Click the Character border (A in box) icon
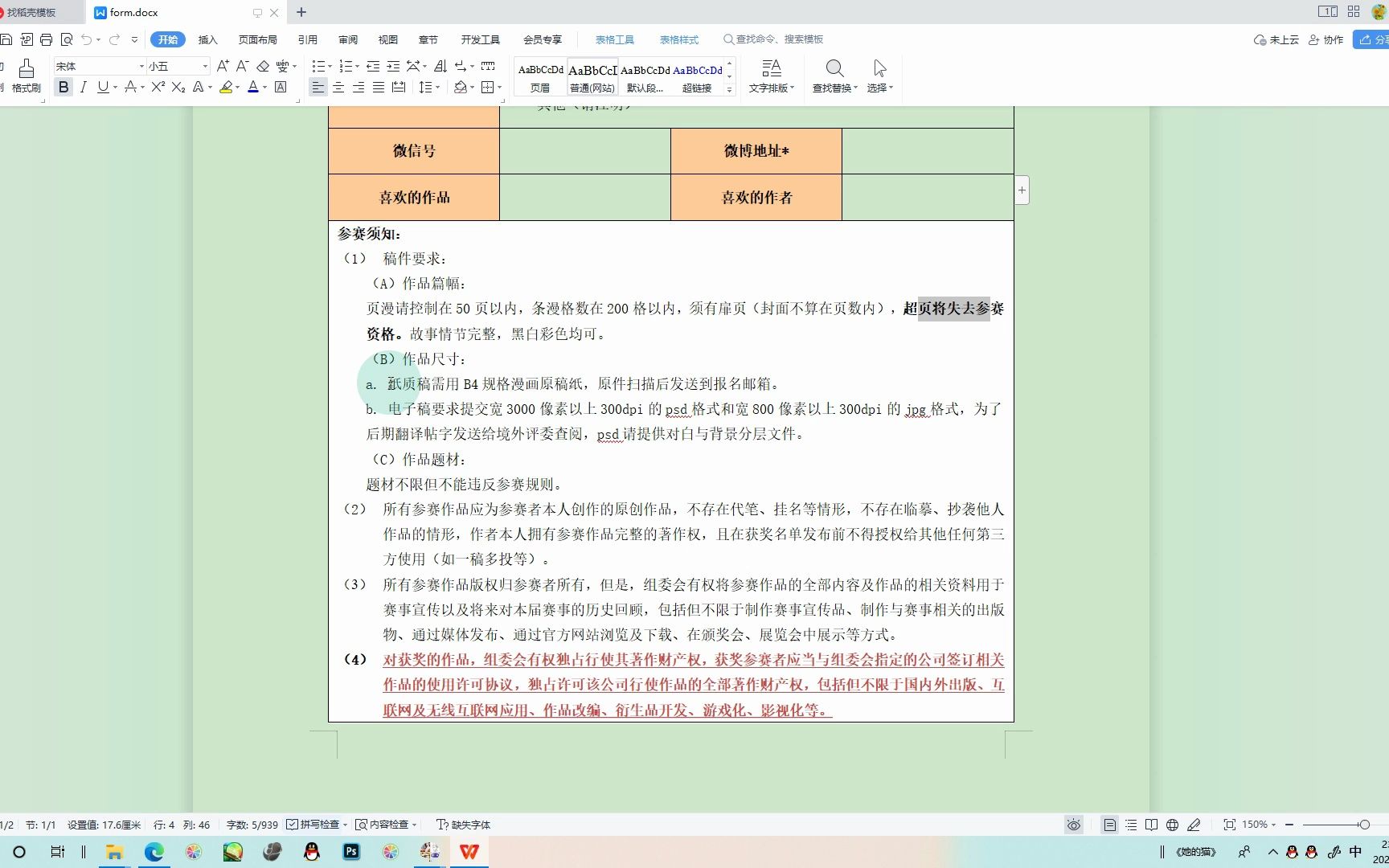Image resolution: width=1389 pixels, height=868 pixels. 281,88
